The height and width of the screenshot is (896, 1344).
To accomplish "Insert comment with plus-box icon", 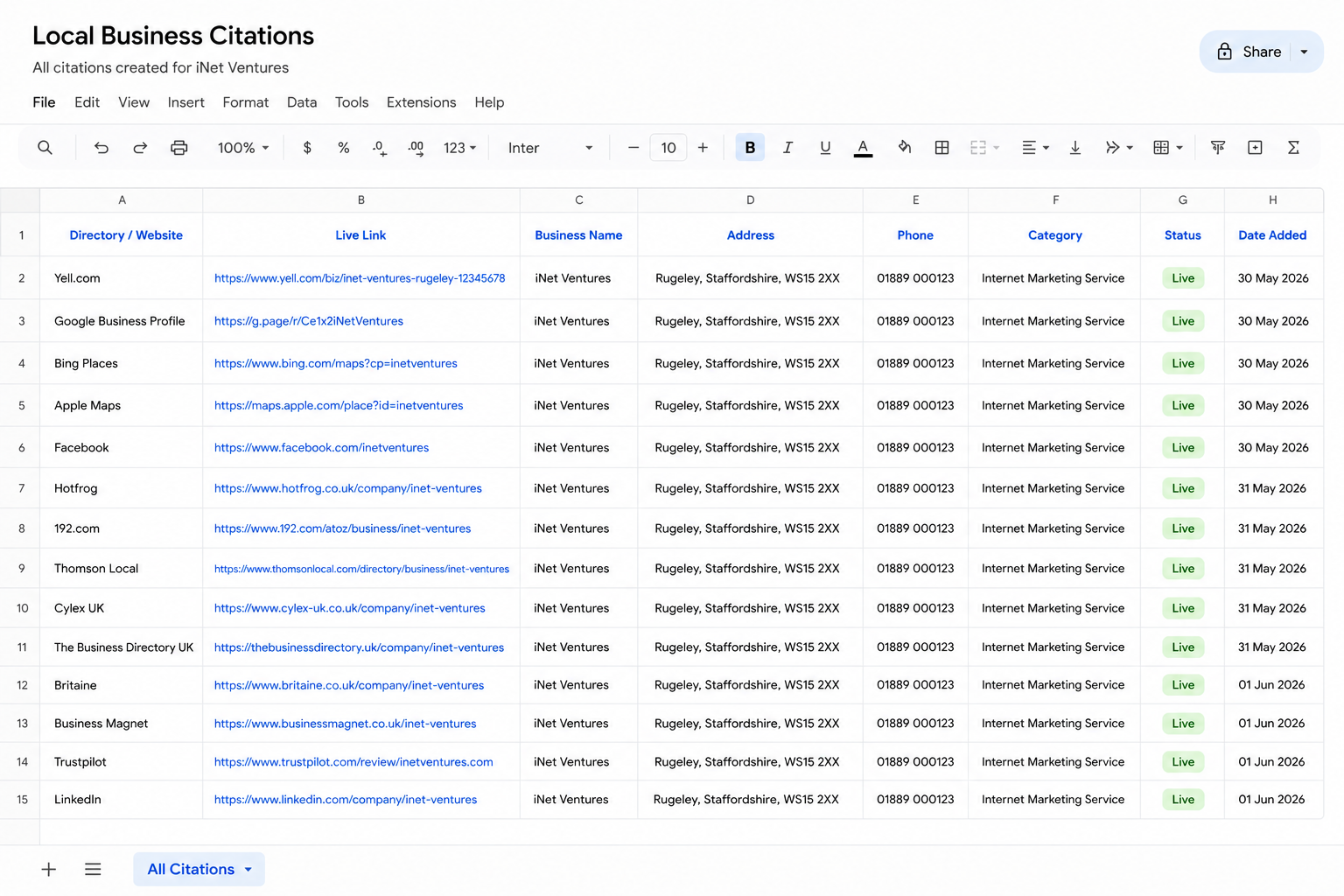I will click(x=1255, y=148).
